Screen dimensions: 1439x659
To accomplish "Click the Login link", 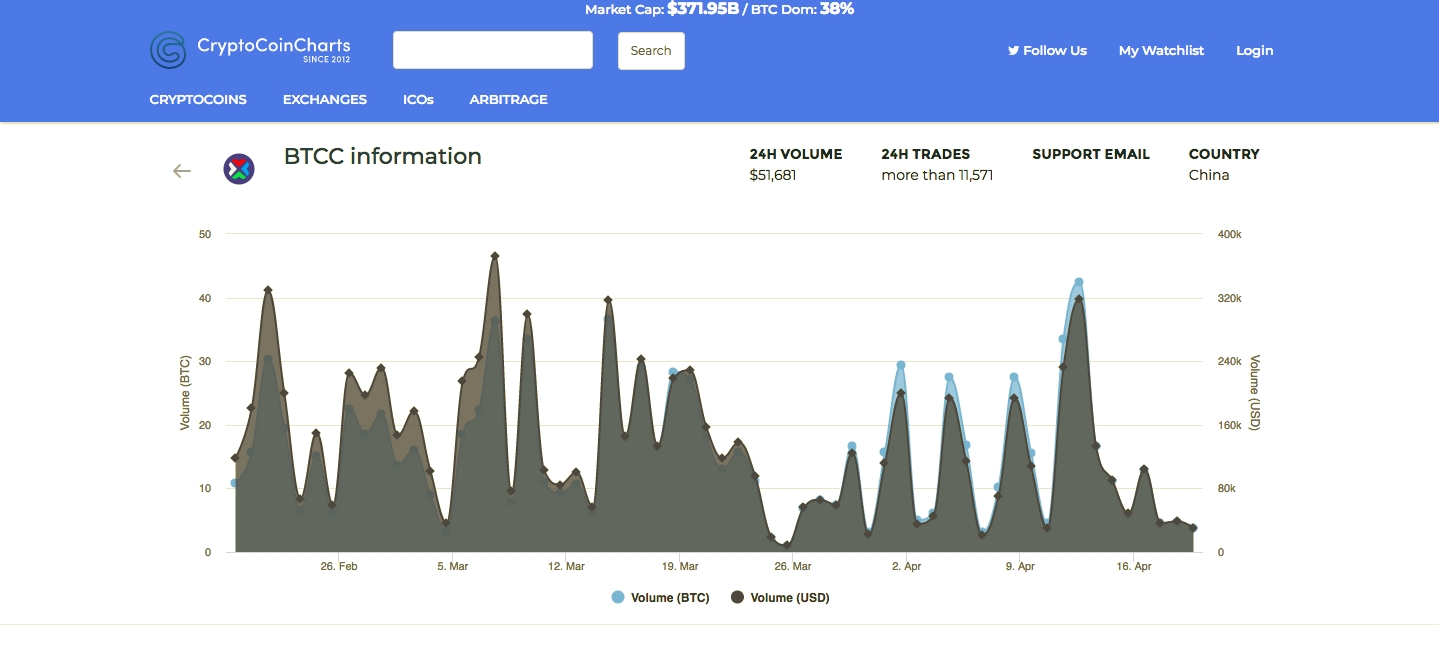I will 1254,51.
